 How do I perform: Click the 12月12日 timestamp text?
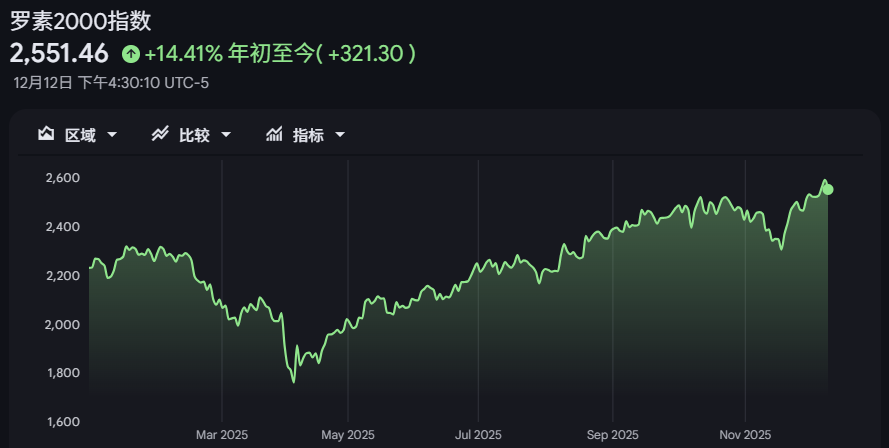pos(111,83)
